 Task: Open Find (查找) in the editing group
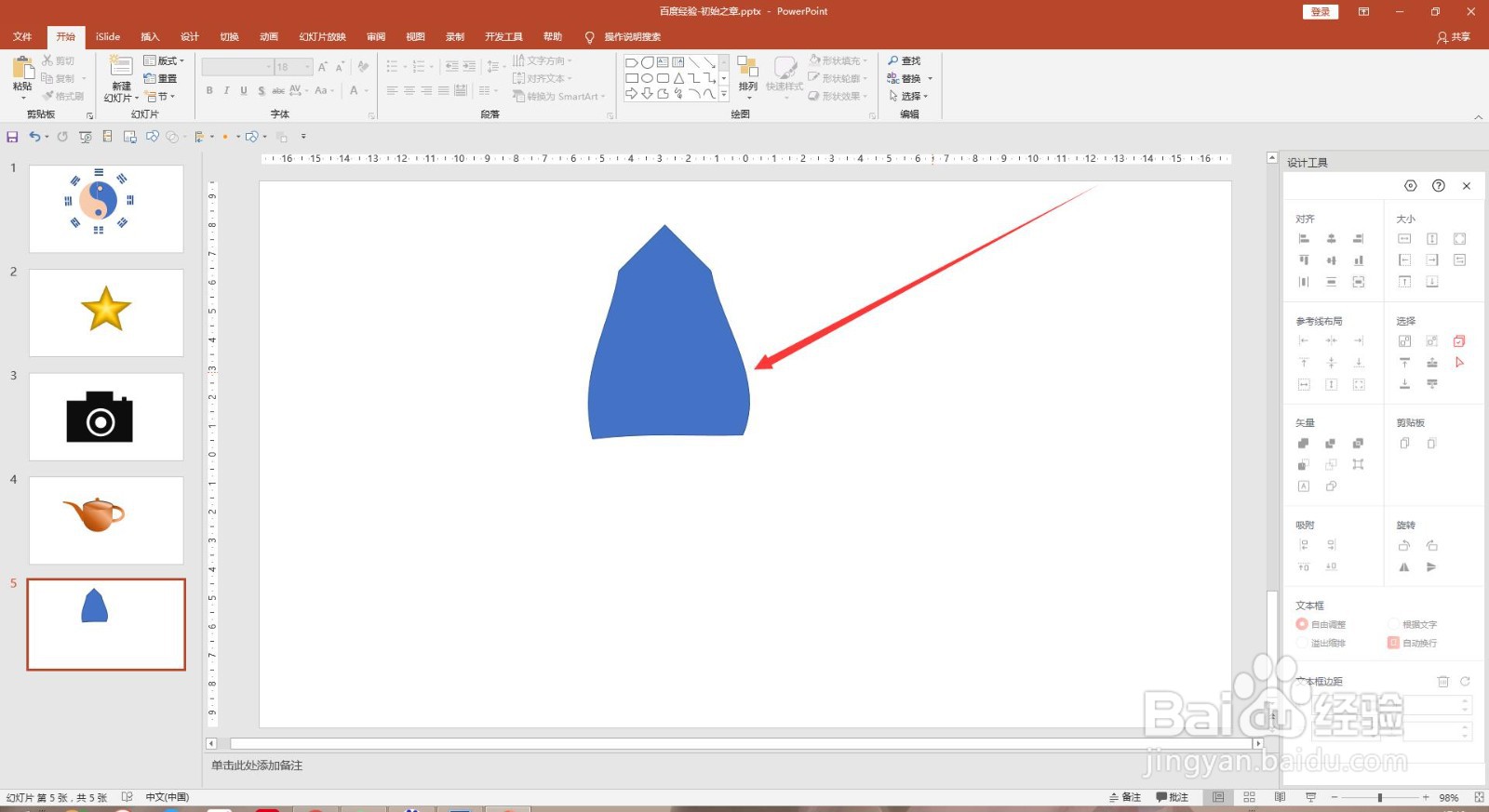click(x=904, y=60)
